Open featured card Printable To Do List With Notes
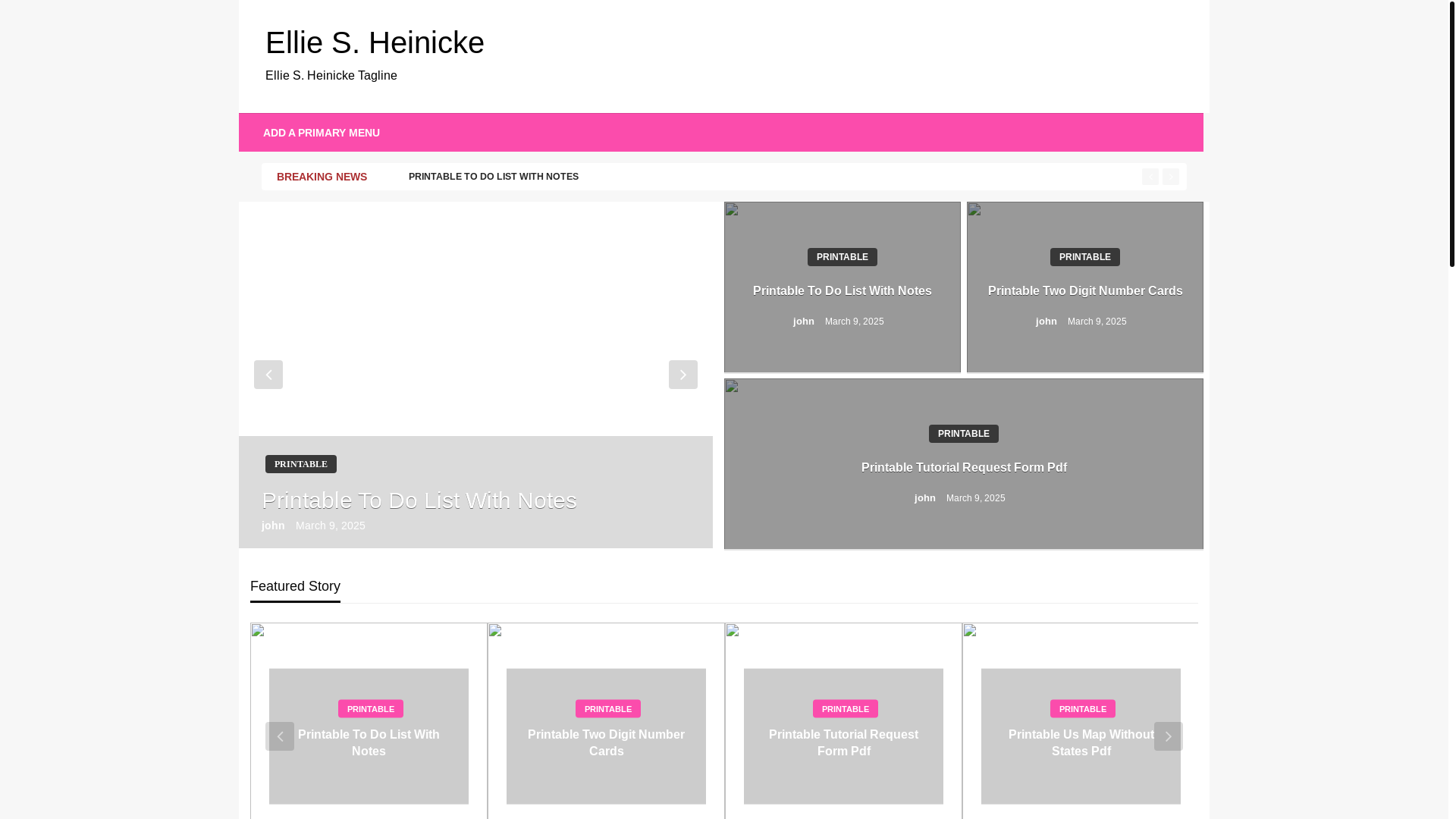The height and width of the screenshot is (819, 1456). click(x=369, y=742)
